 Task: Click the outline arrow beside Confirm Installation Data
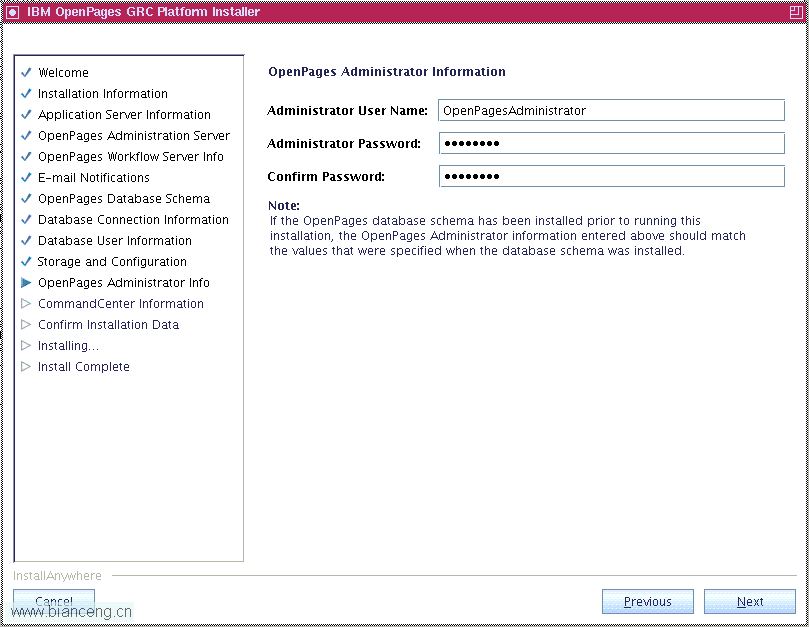click(26, 325)
